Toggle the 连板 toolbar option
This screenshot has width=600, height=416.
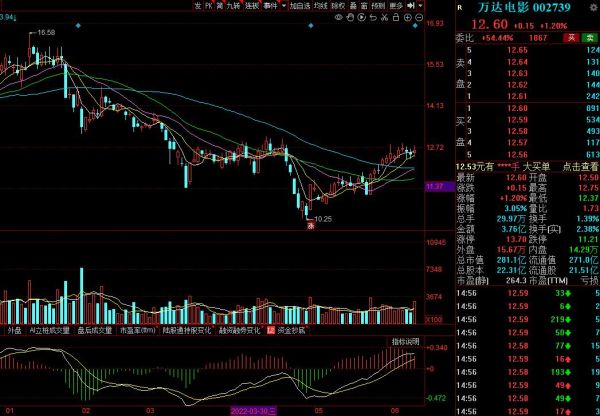tap(251, 5)
